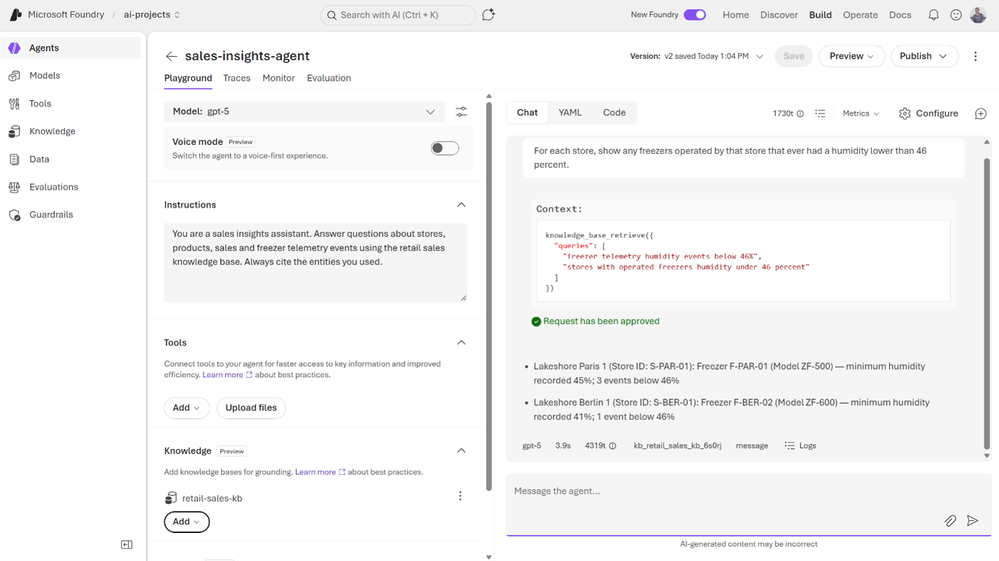
Task: Collapse the Knowledge section
Action: click(461, 451)
